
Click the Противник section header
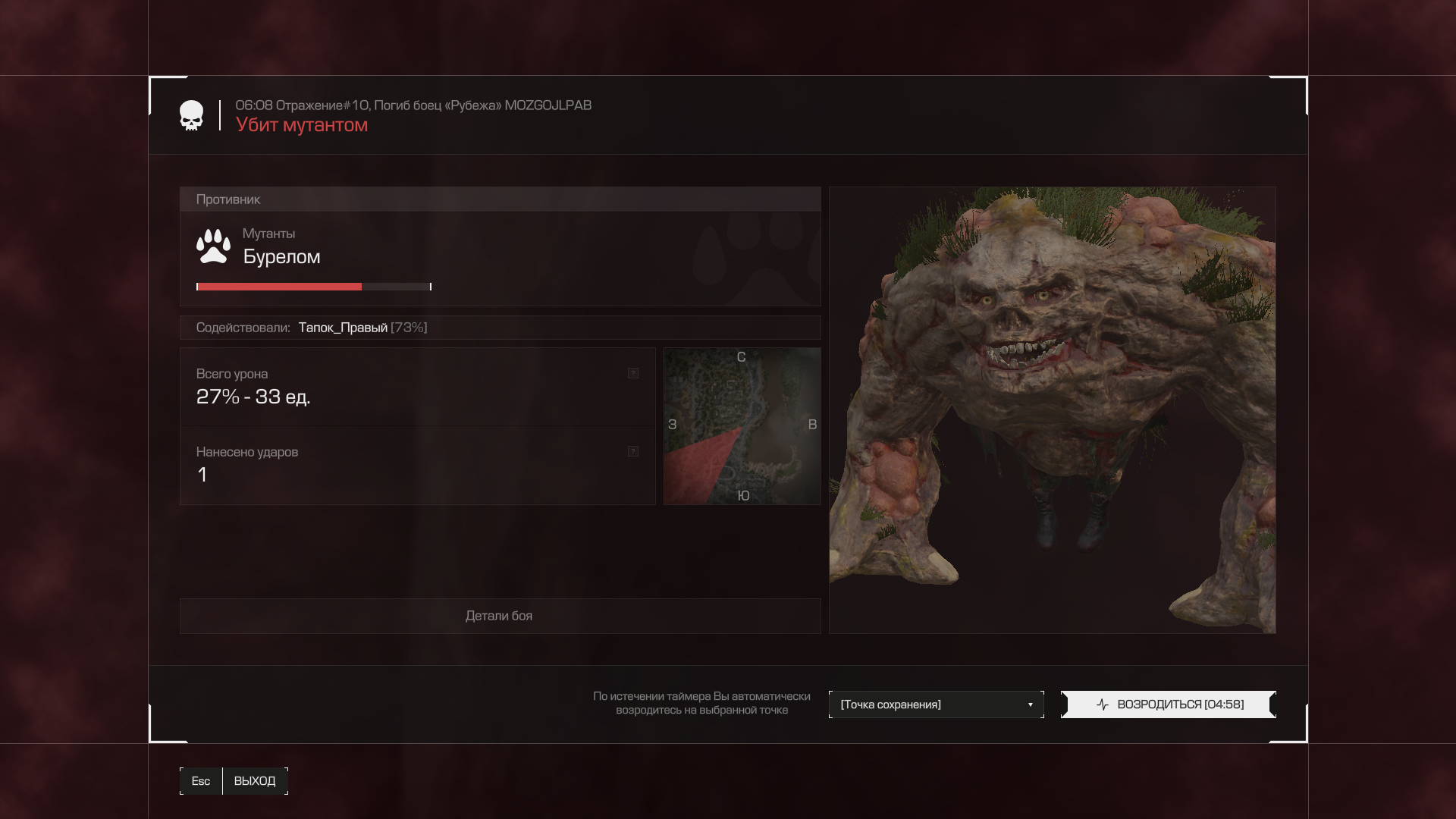[x=500, y=199]
